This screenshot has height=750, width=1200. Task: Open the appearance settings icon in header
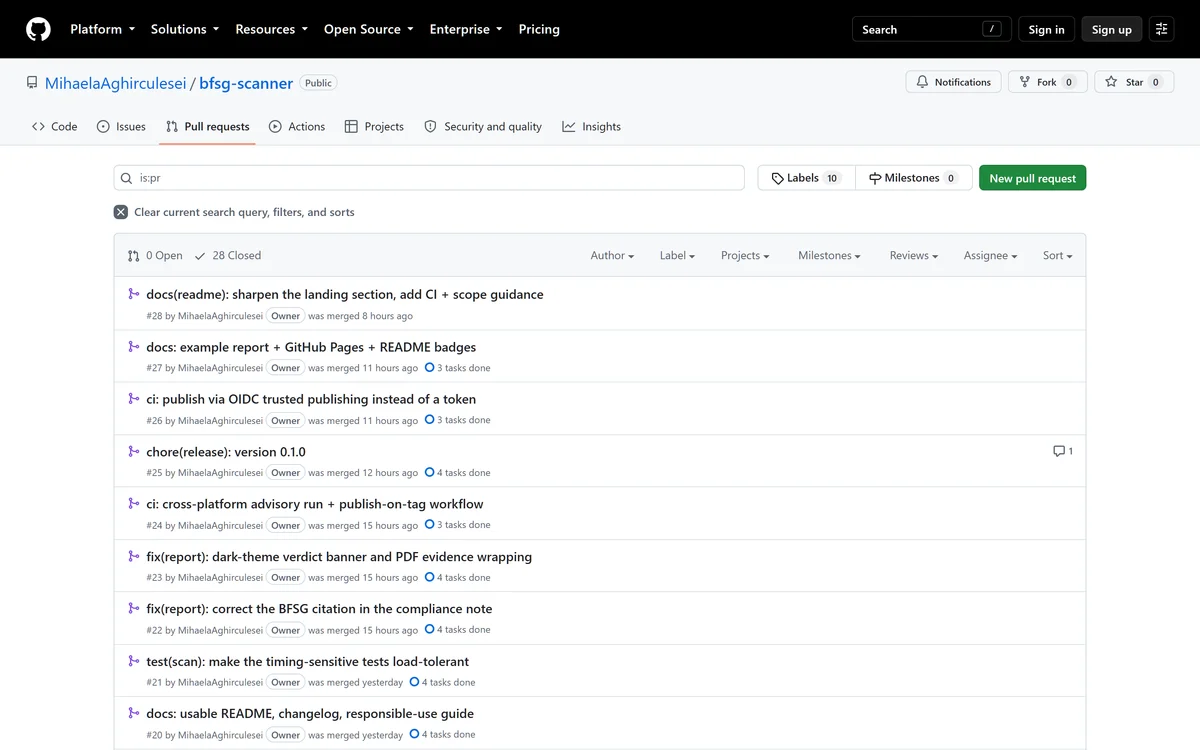point(1161,29)
